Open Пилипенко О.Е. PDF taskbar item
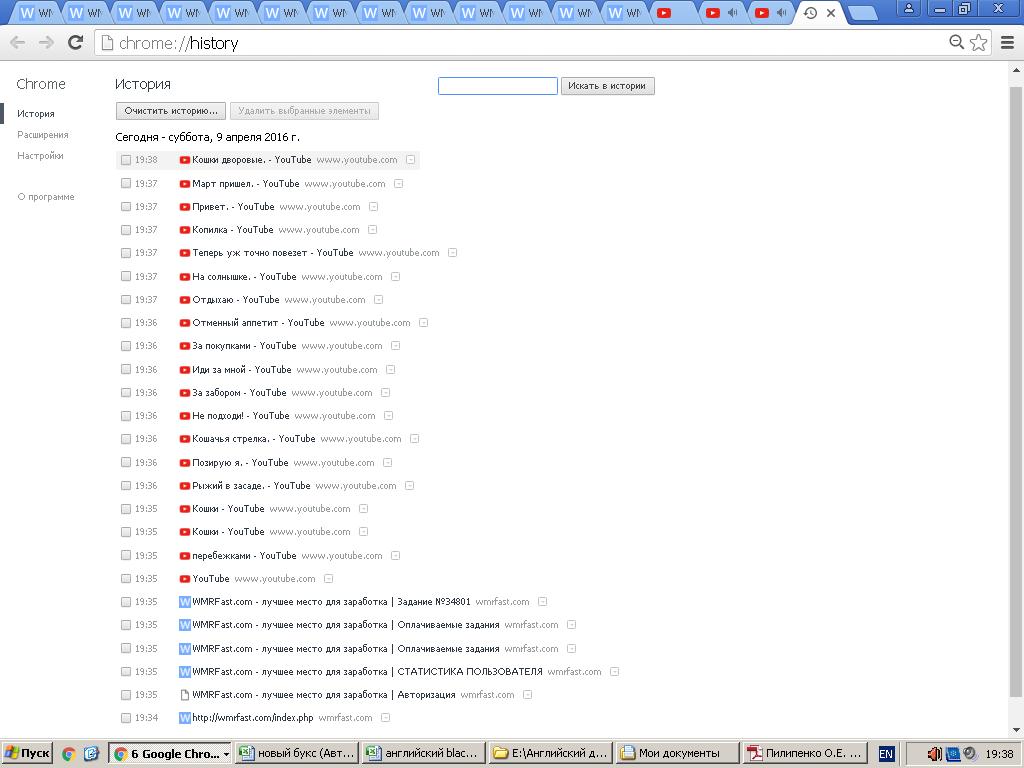Screen dimensions: 1024x768 [805, 754]
